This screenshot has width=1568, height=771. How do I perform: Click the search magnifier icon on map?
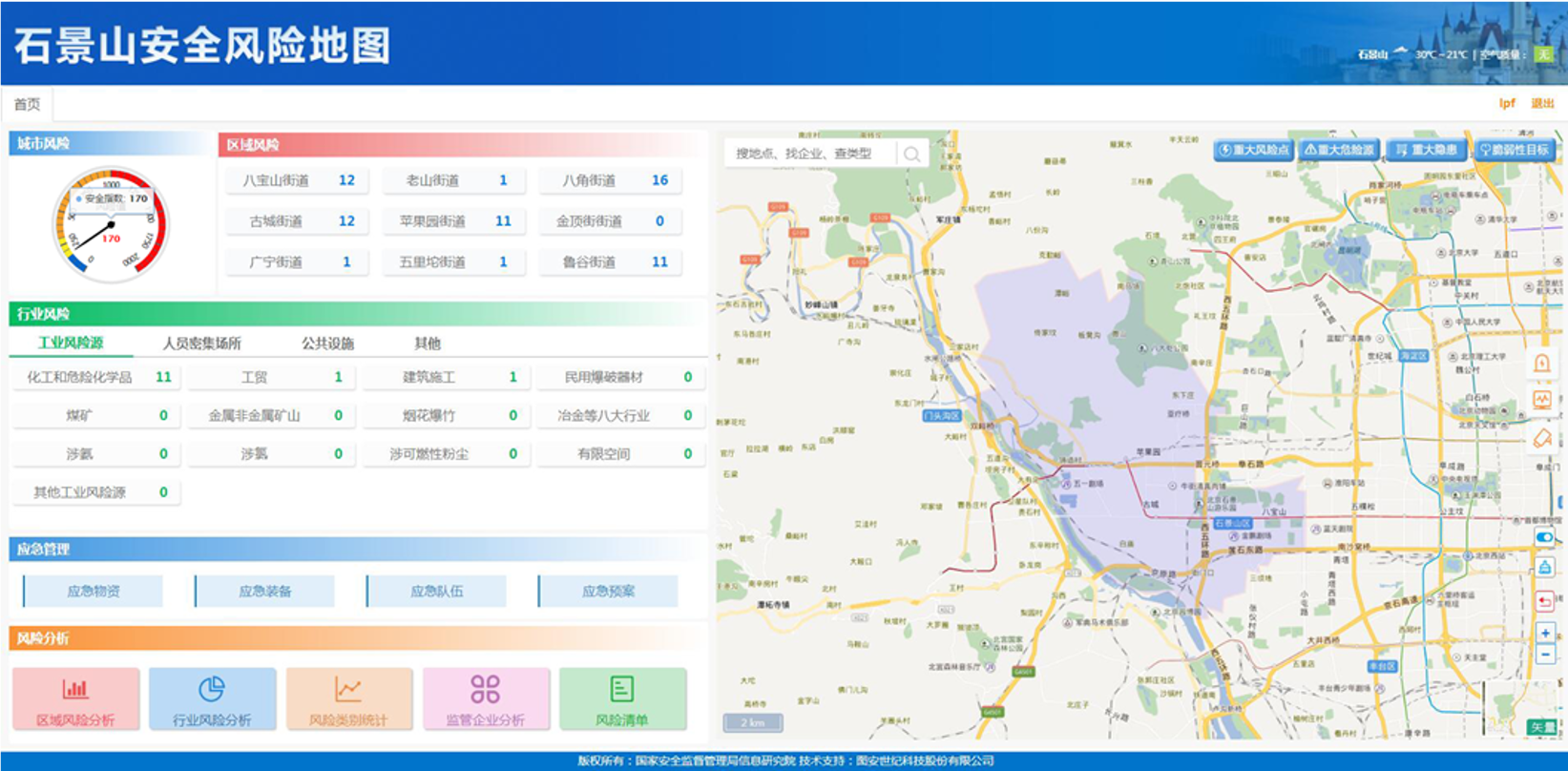[911, 154]
